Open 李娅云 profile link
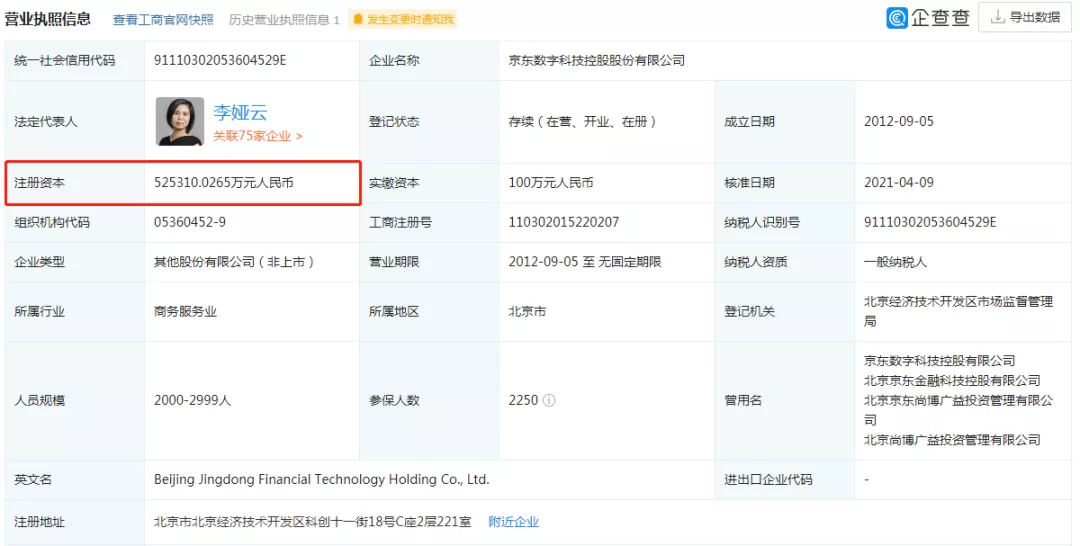This screenshot has width=1080, height=546. 240,112
